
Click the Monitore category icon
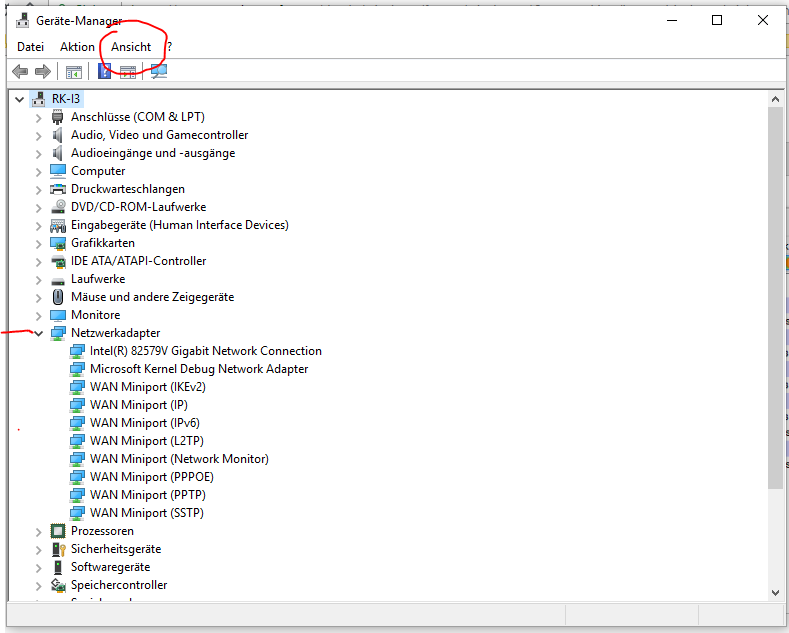click(58, 315)
